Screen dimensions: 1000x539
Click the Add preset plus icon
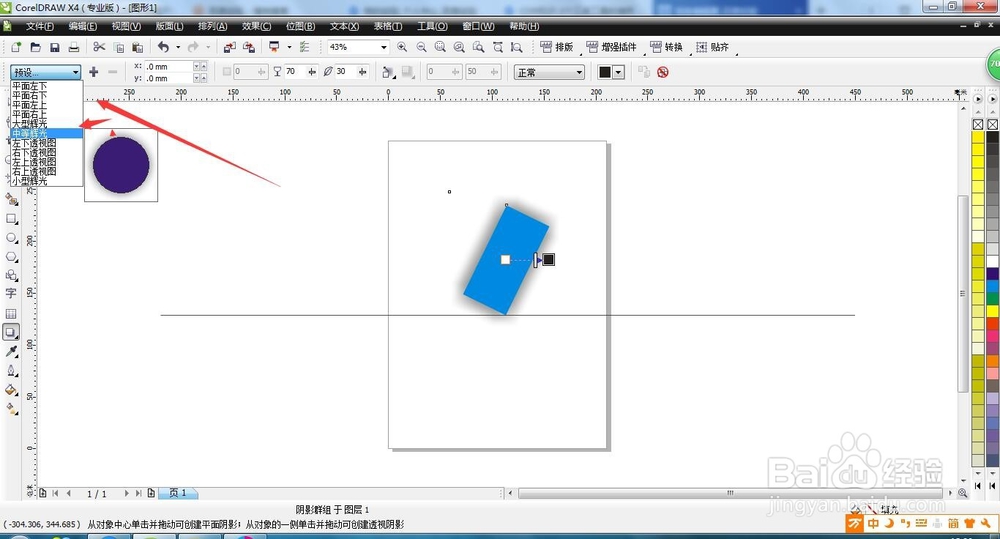tap(93, 72)
